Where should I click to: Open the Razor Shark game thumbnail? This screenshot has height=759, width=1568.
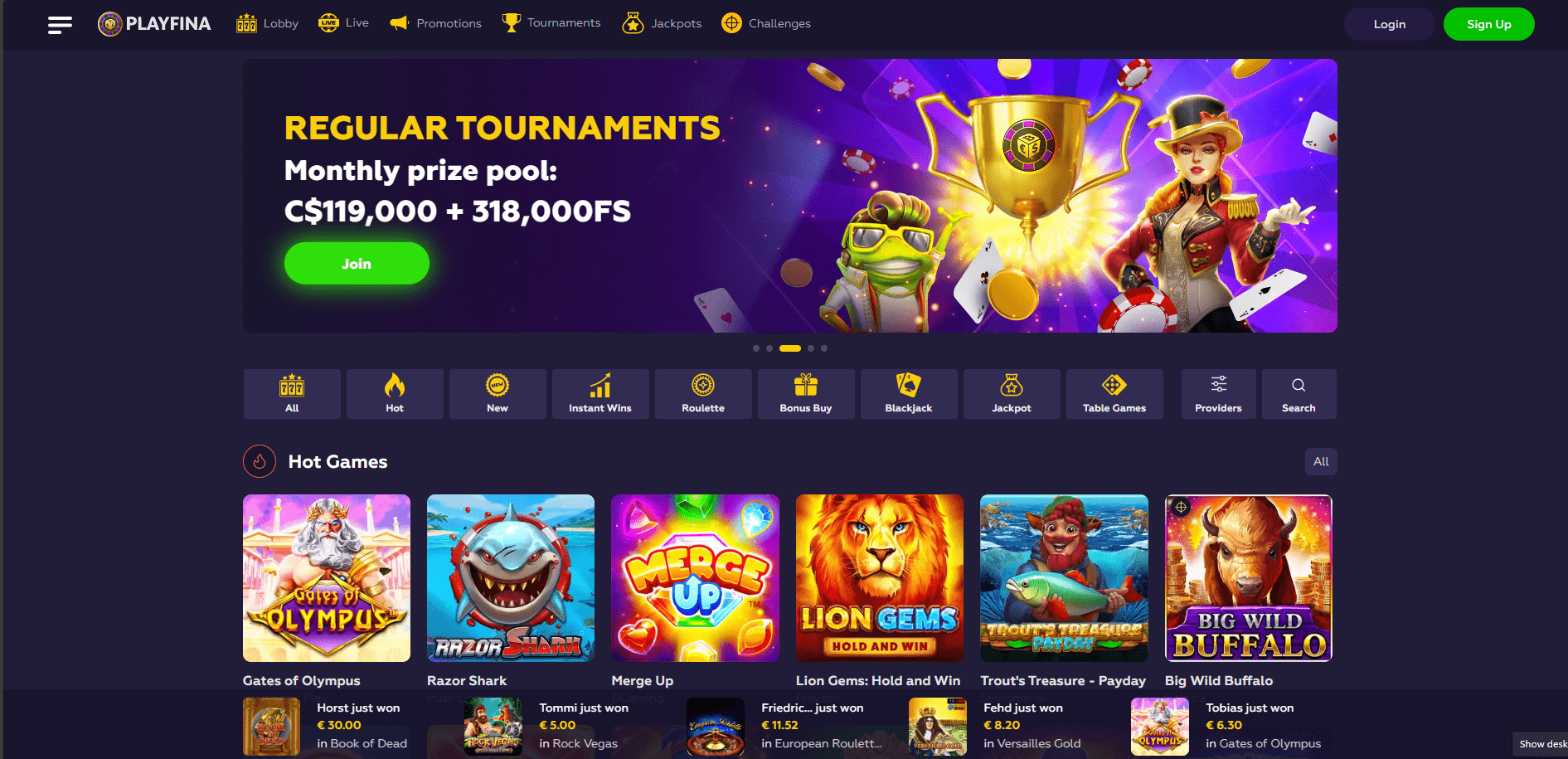point(511,578)
